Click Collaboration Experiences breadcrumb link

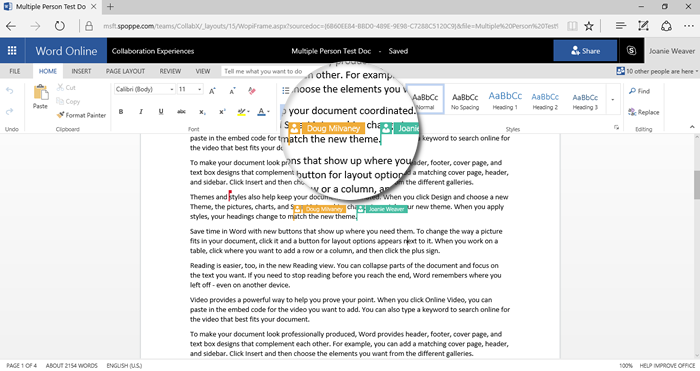[x=153, y=51]
